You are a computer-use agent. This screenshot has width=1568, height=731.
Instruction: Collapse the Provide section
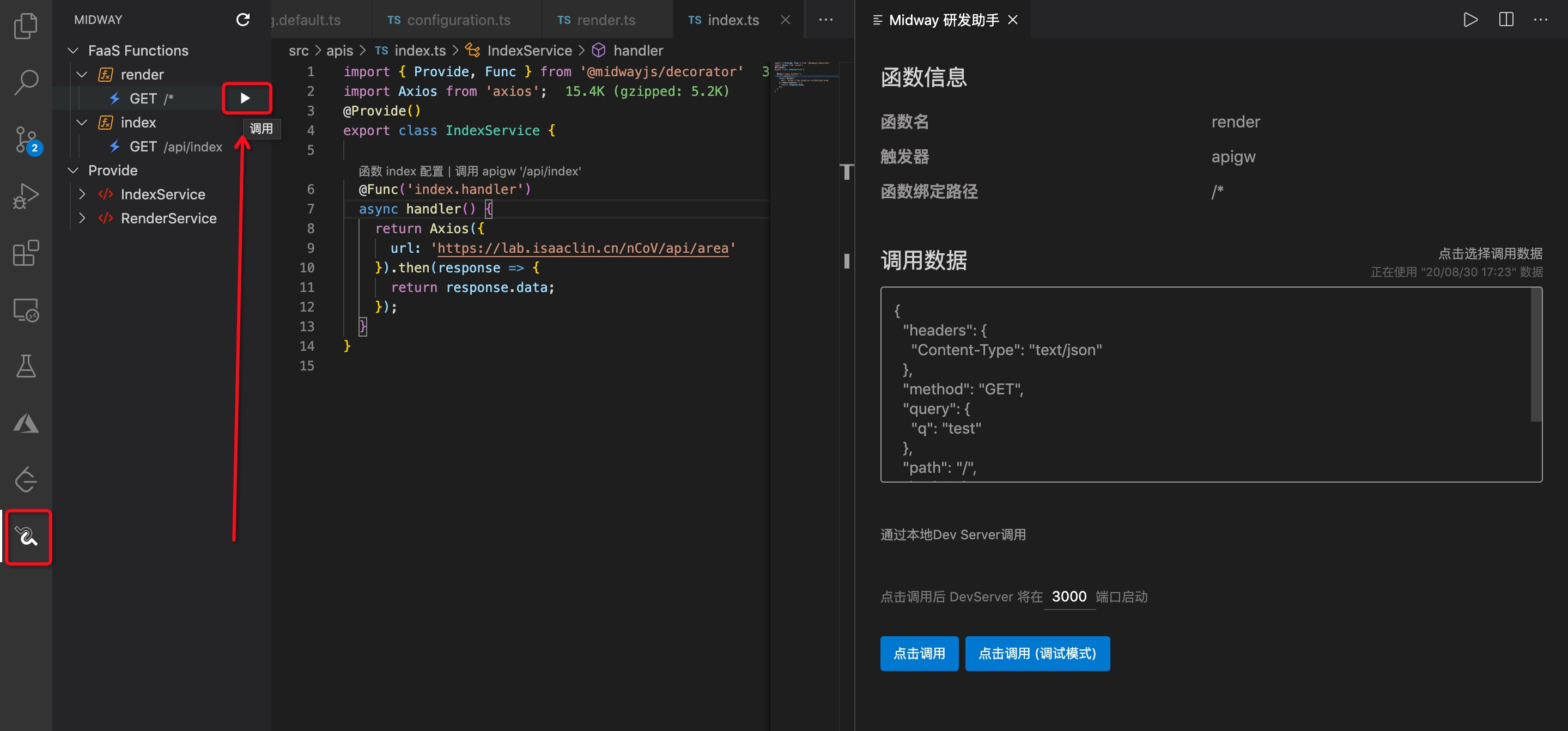point(73,170)
